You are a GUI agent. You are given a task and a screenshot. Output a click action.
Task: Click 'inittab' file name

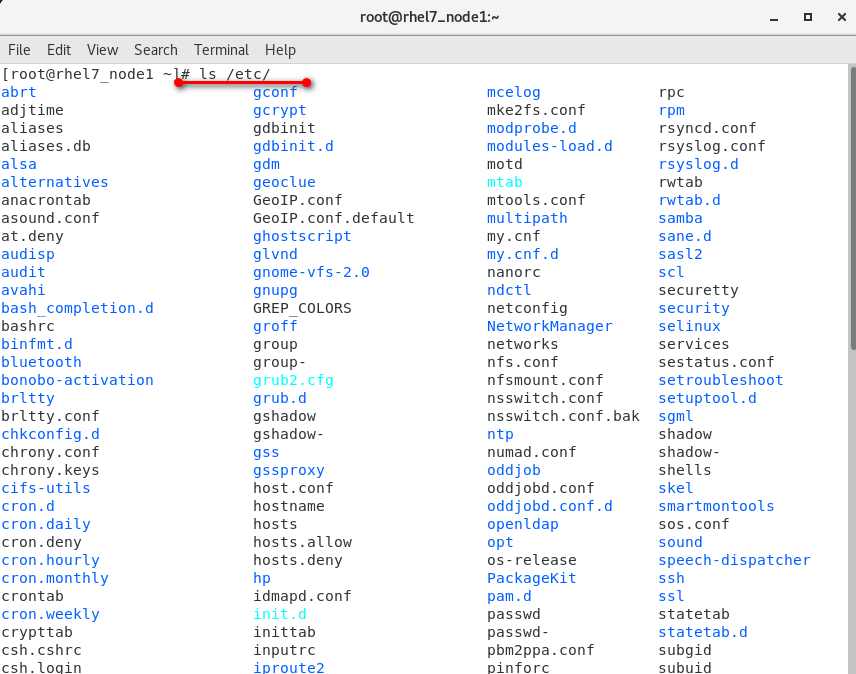tap(284, 633)
